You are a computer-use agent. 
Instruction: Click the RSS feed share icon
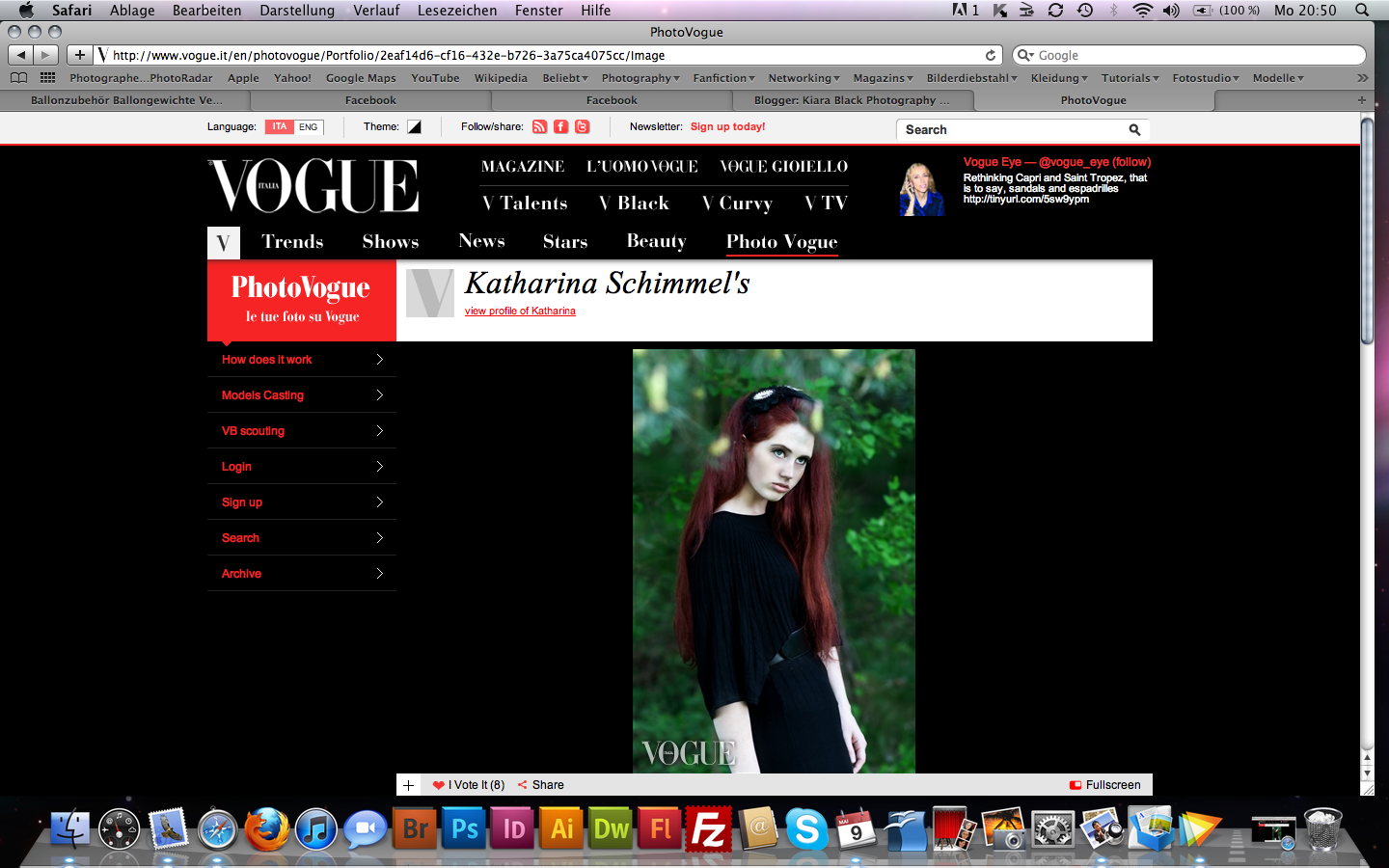tap(540, 126)
